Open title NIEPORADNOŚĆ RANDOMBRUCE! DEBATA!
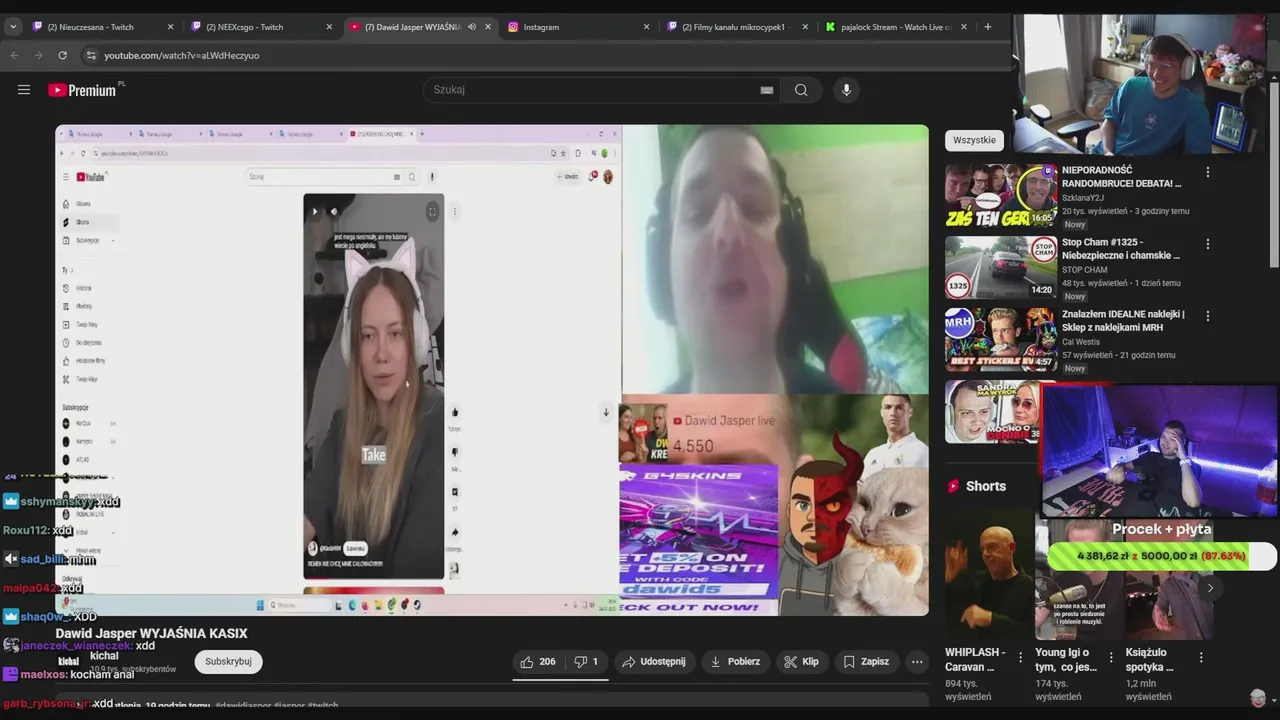 (x=1122, y=177)
